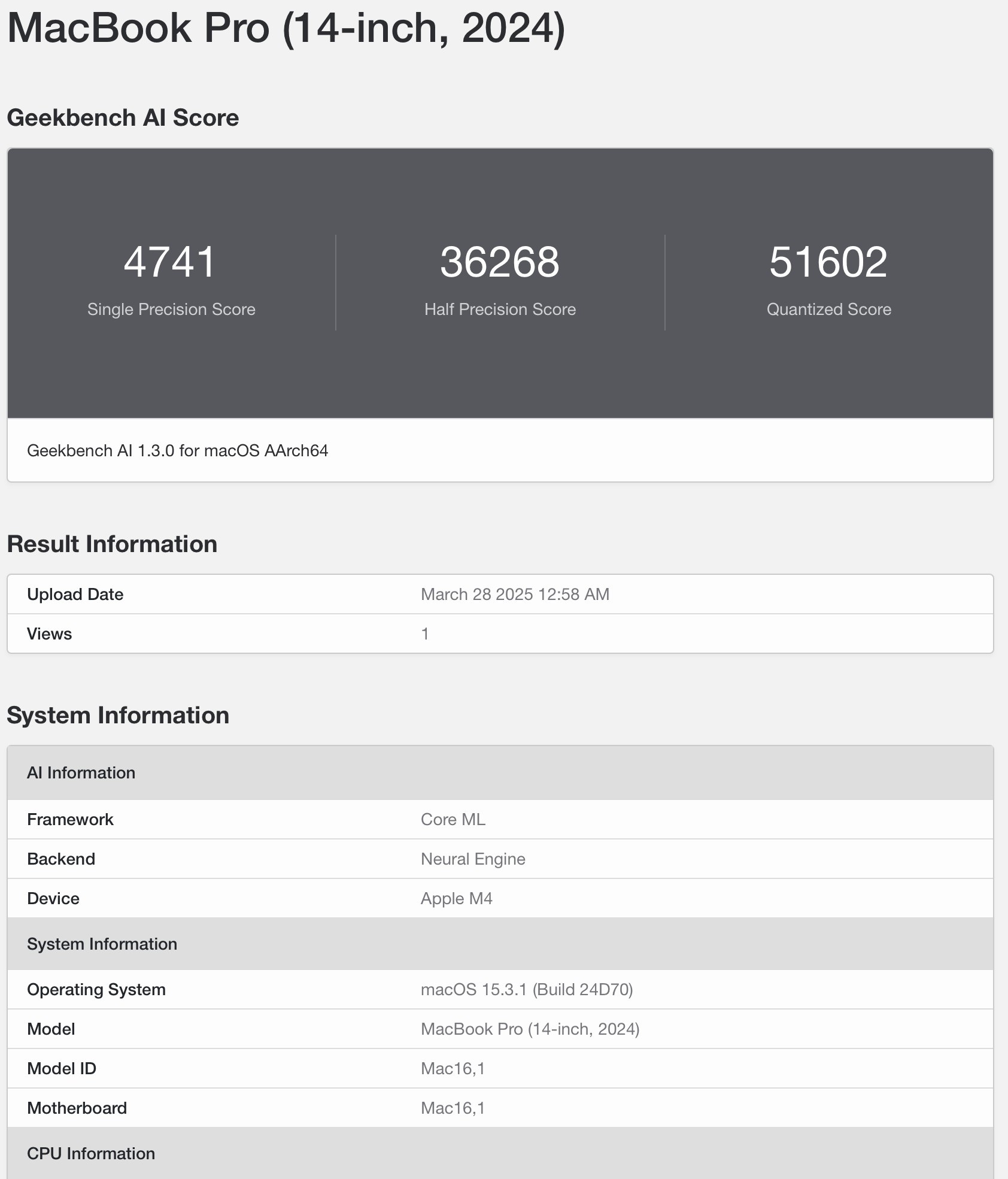Select the Views count value "1"
The height and width of the screenshot is (1179, 1008).
coord(425,634)
